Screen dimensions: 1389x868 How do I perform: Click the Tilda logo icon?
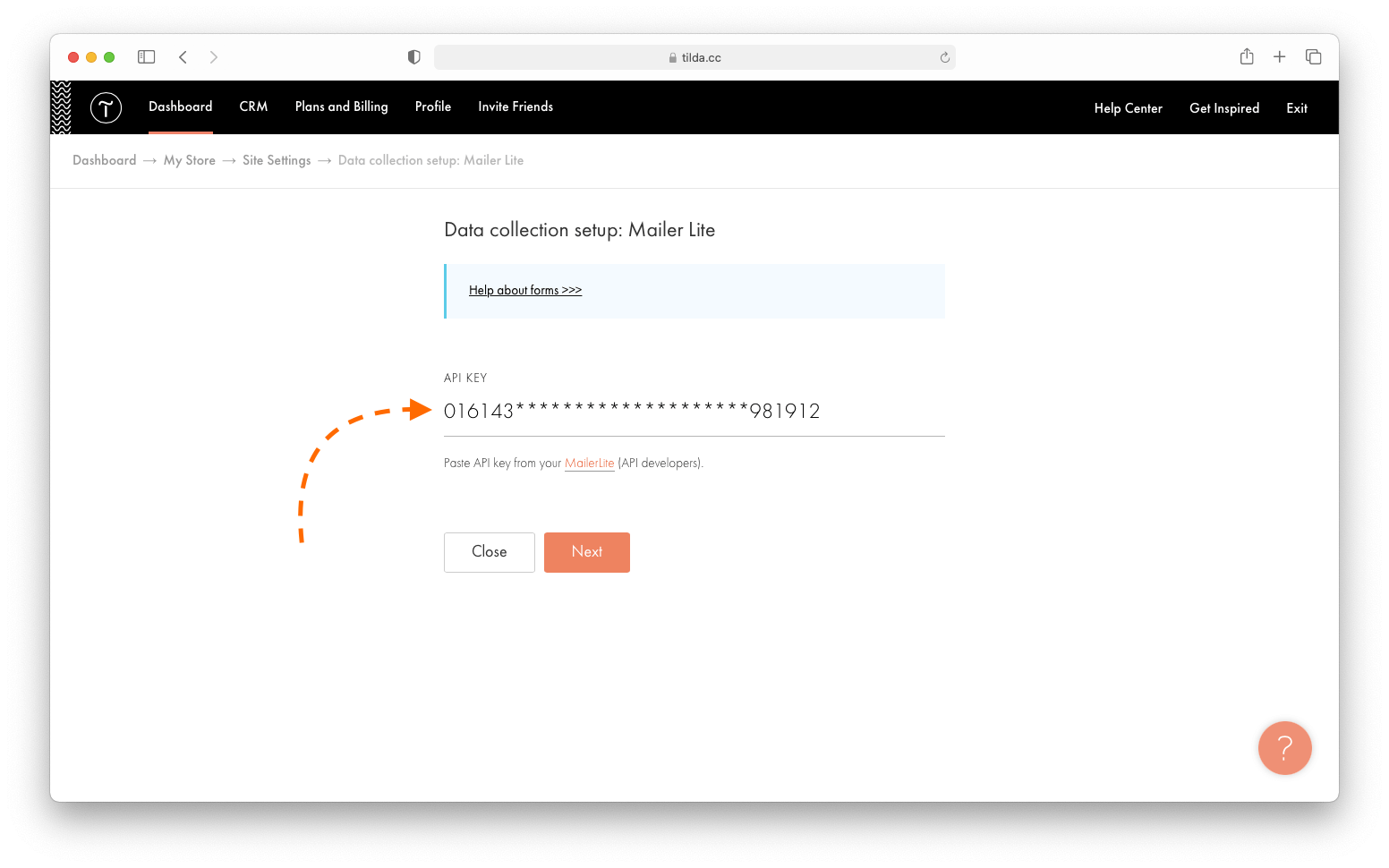pyautogui.click(x=106, y=106)
